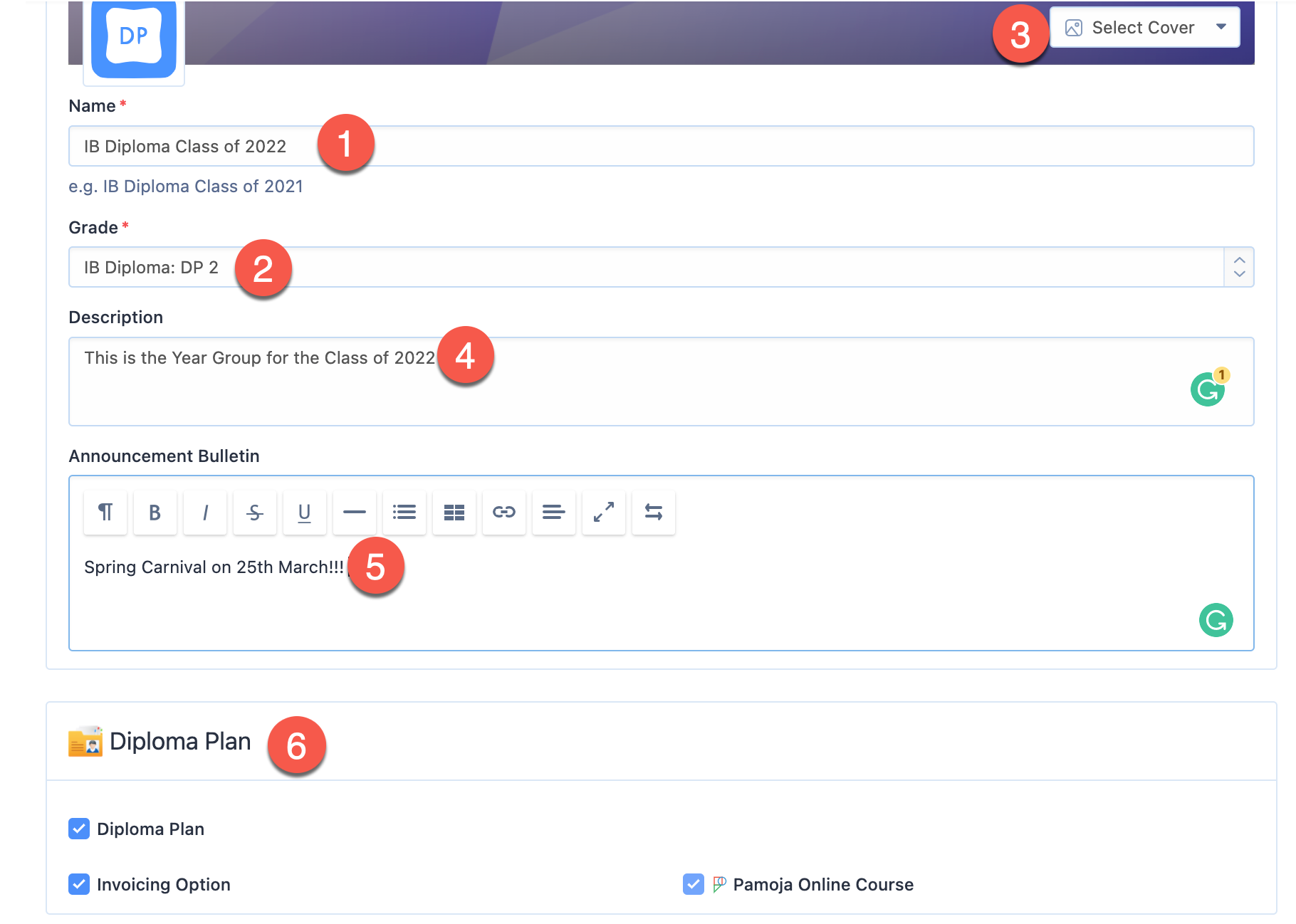The height and width of the screenshot is (924, 1296).
Task: Click the Grade selector up/down arrows
Action: coord(1239,267)
